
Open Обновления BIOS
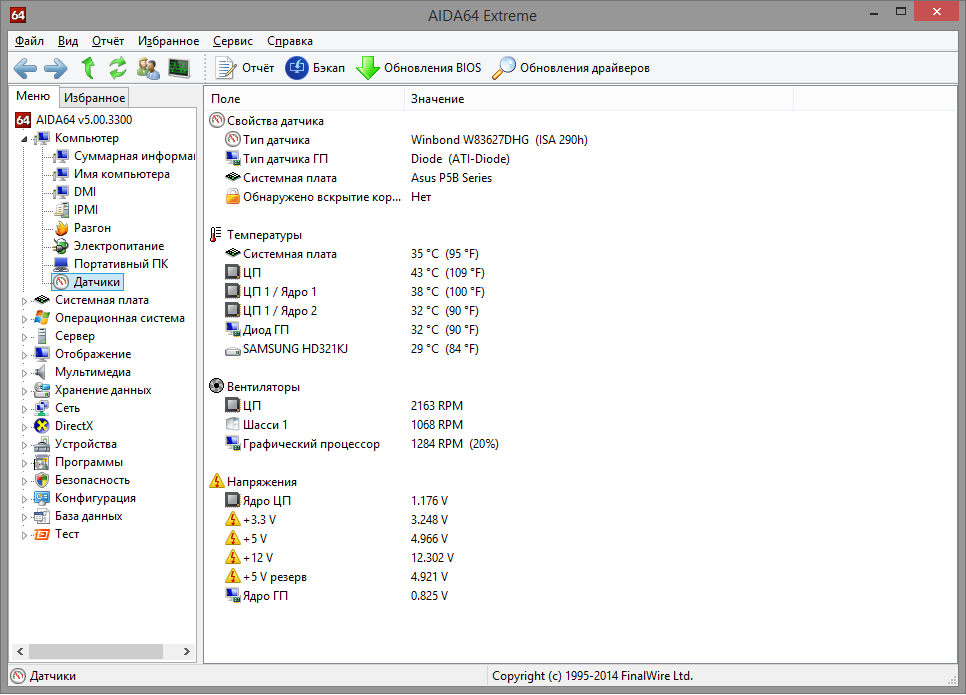(x=419, y=68)
